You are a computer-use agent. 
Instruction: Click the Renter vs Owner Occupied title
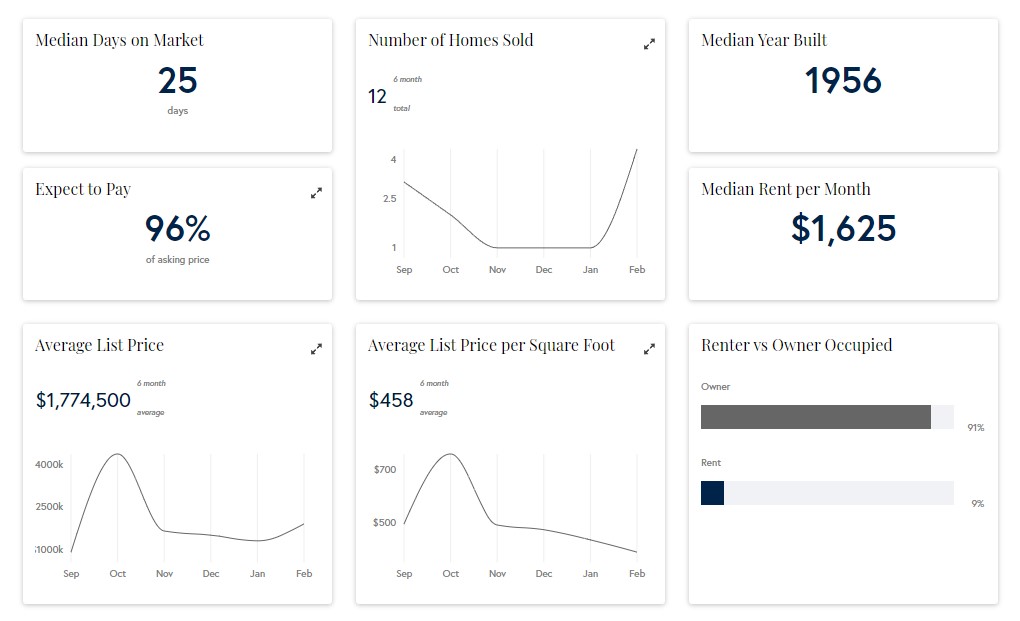click(796, 344)
